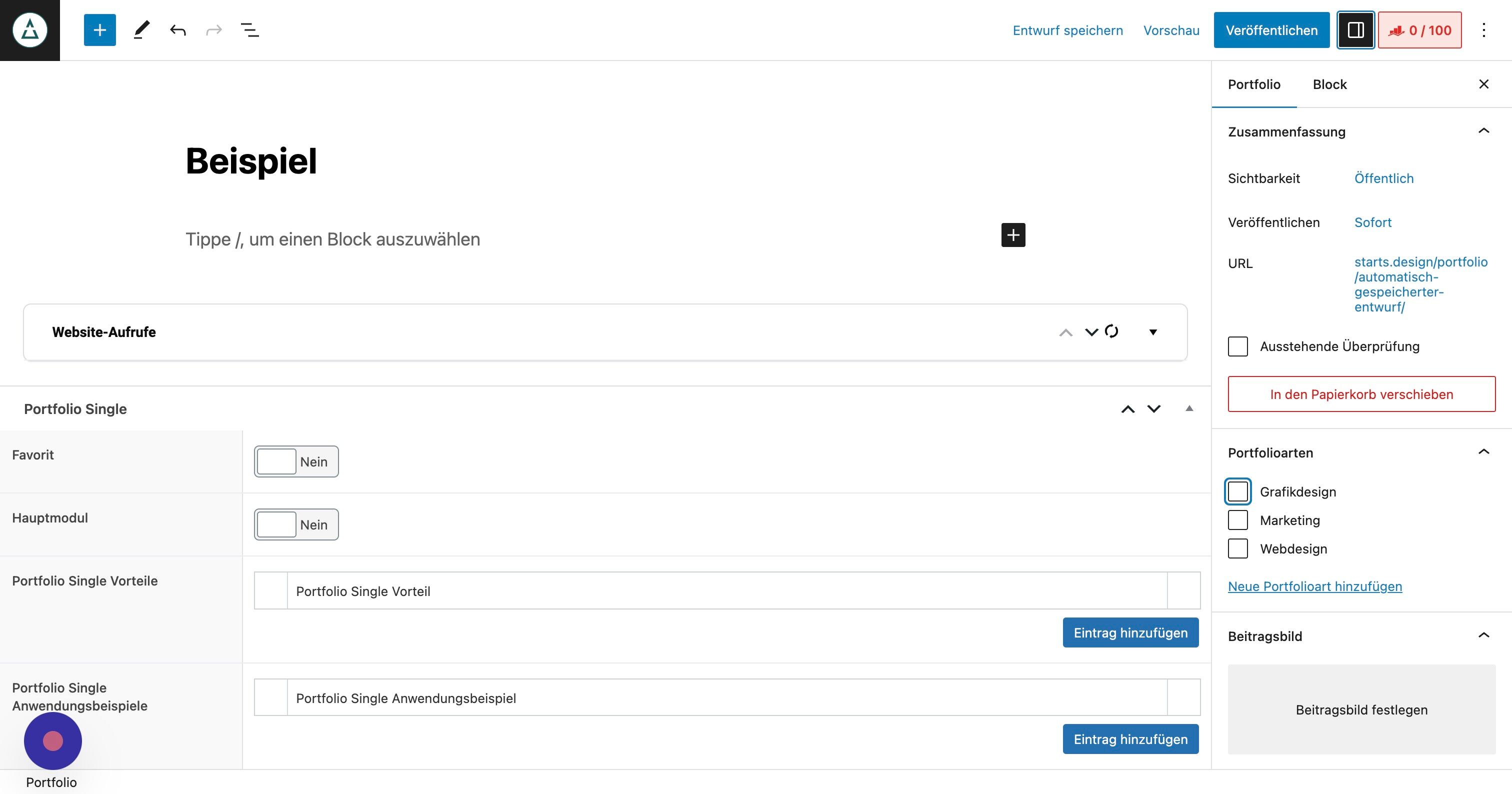Image resolution: width=1512 pixels, height=794 pixels.
Task: Switch to the Block sidebar tab
Action: pos(1329,84)
